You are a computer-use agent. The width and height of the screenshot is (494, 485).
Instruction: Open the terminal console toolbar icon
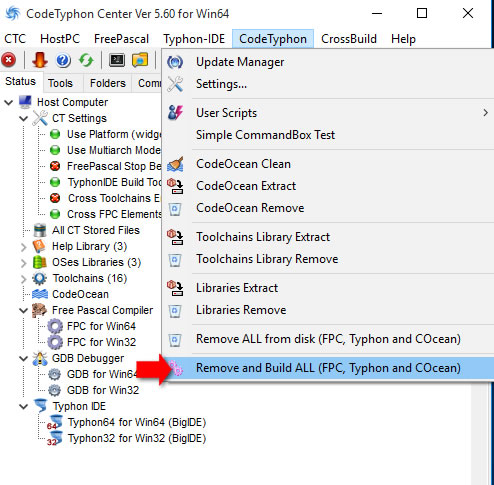pos(117,60)
